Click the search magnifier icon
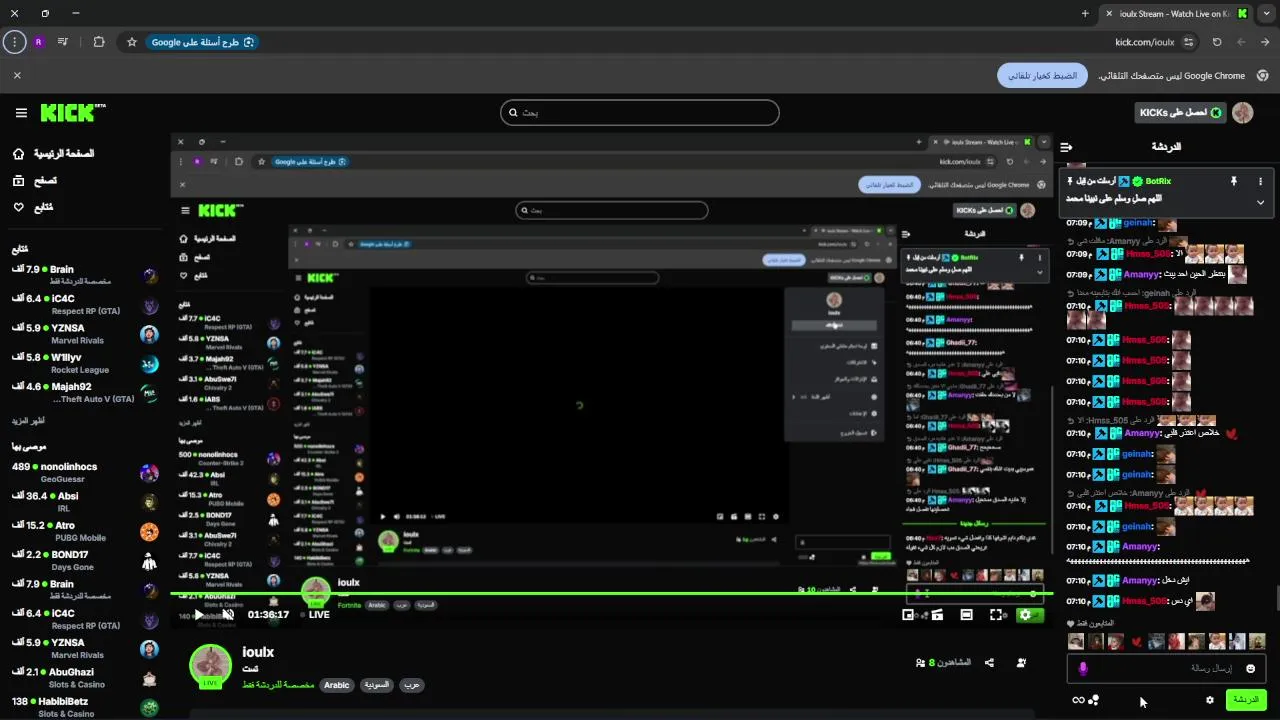Image resolution: width=1280 pixels, height=720 pixels. [x=513, y=113]
